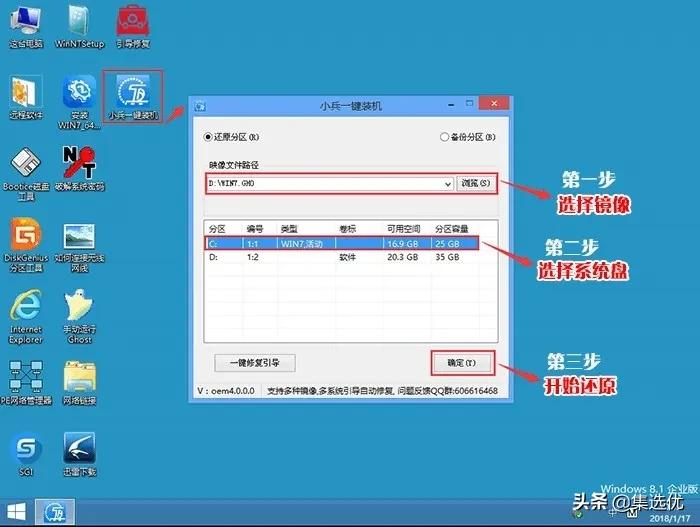Click the 35 GB capacity cell
This screenshot has width=700, height=527.
pos(447,257)
